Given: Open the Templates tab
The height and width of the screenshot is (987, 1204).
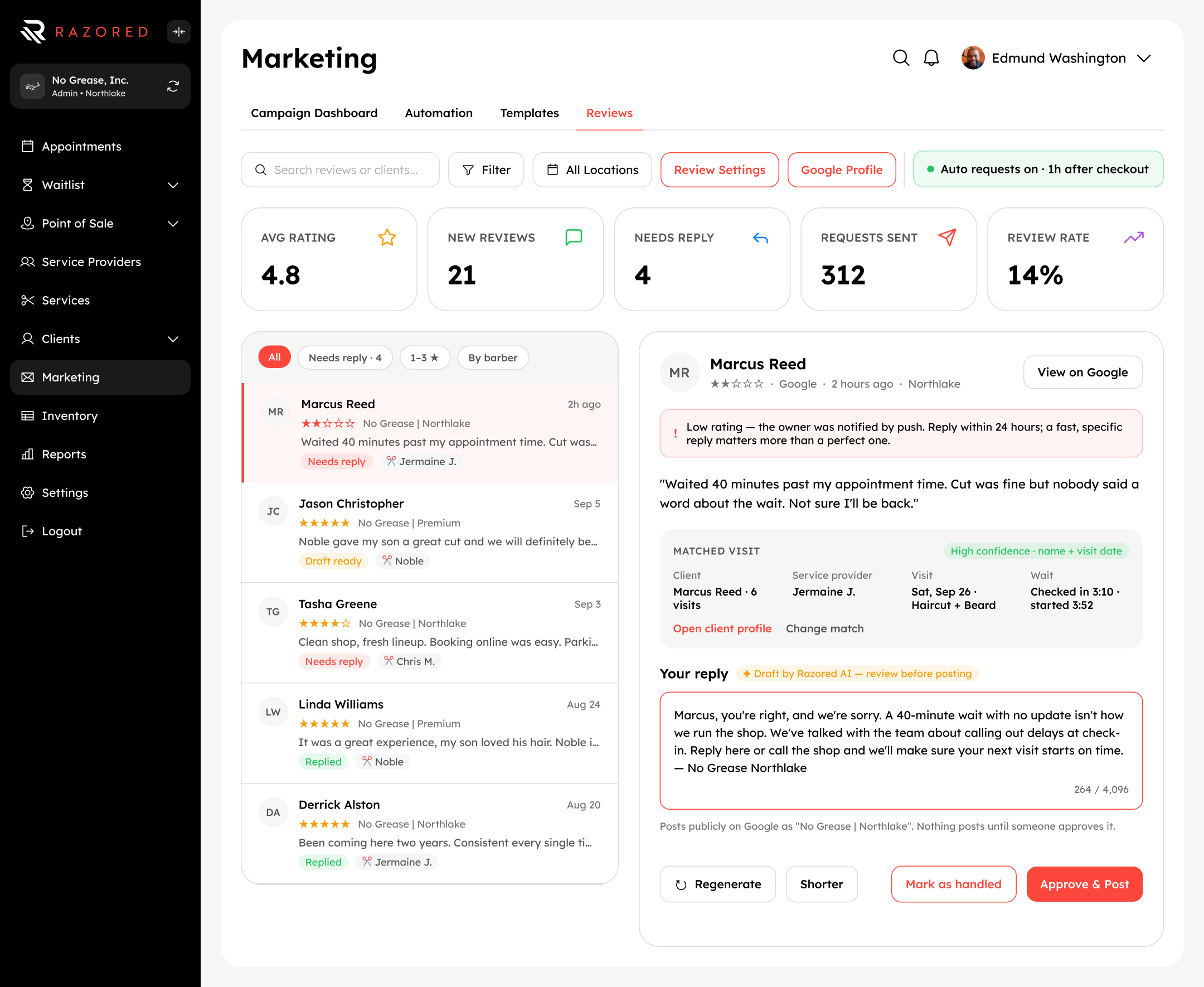Looking at the screenshot, I should click(530, 113).
